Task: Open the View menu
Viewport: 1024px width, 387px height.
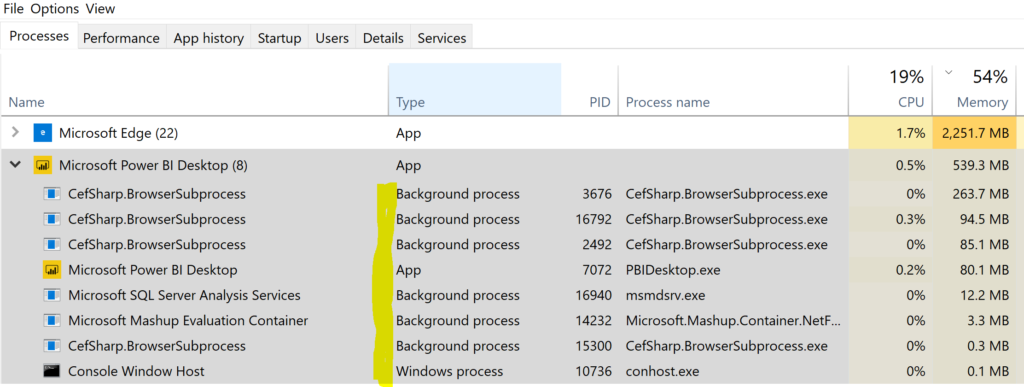Action: click(x=100, y=8)
